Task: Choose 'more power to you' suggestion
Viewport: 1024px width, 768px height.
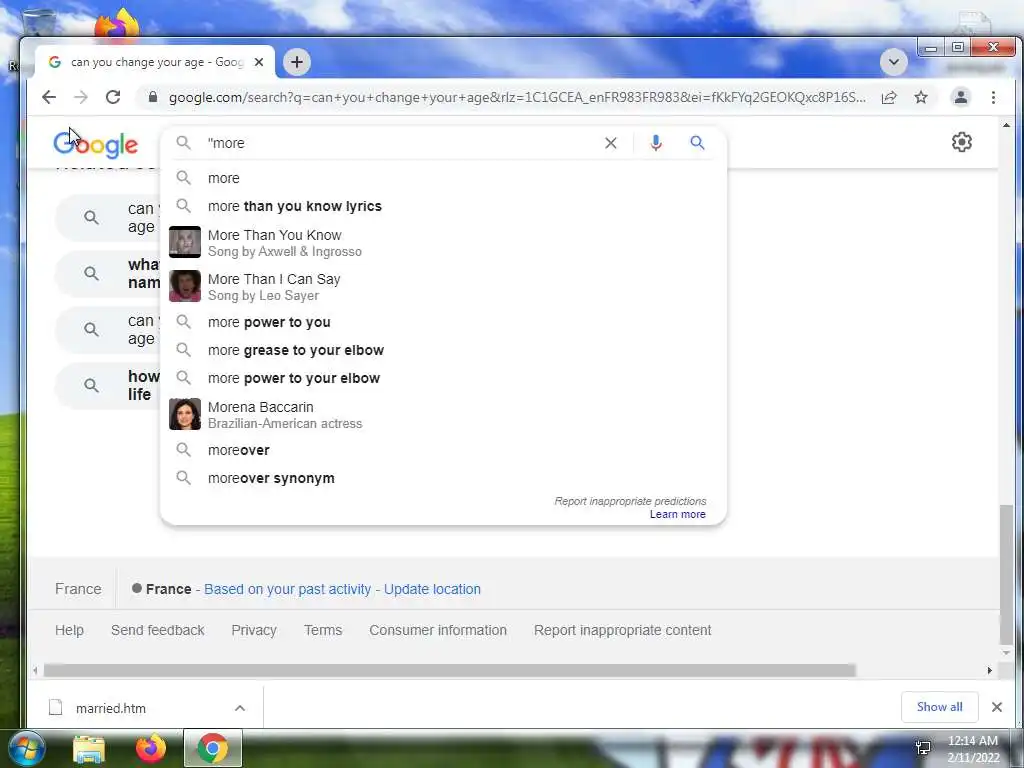Action: point(443,322)
